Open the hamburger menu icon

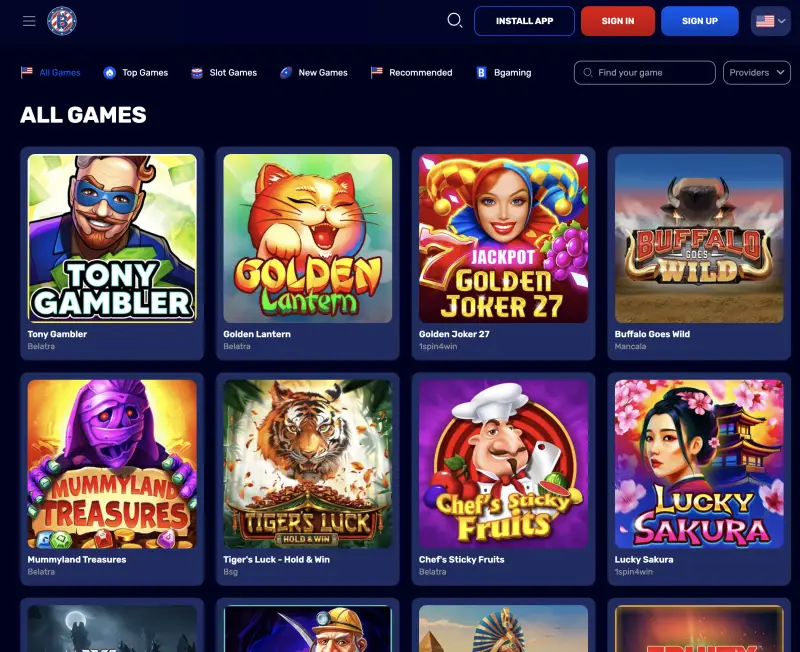coord(29,21)
